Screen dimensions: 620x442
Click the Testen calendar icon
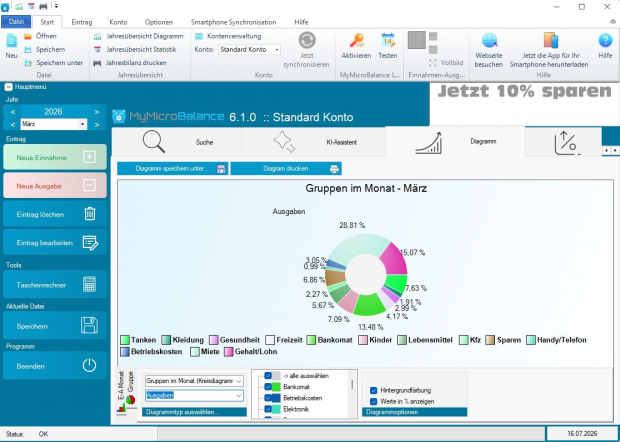pyautogui.click(x=388, y=41)
